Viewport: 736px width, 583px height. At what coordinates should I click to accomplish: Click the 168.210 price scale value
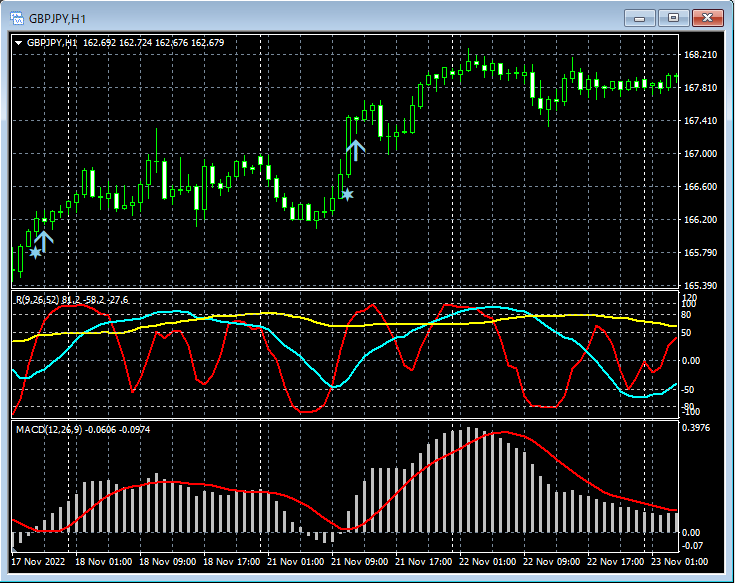click(x=700, y=55)
